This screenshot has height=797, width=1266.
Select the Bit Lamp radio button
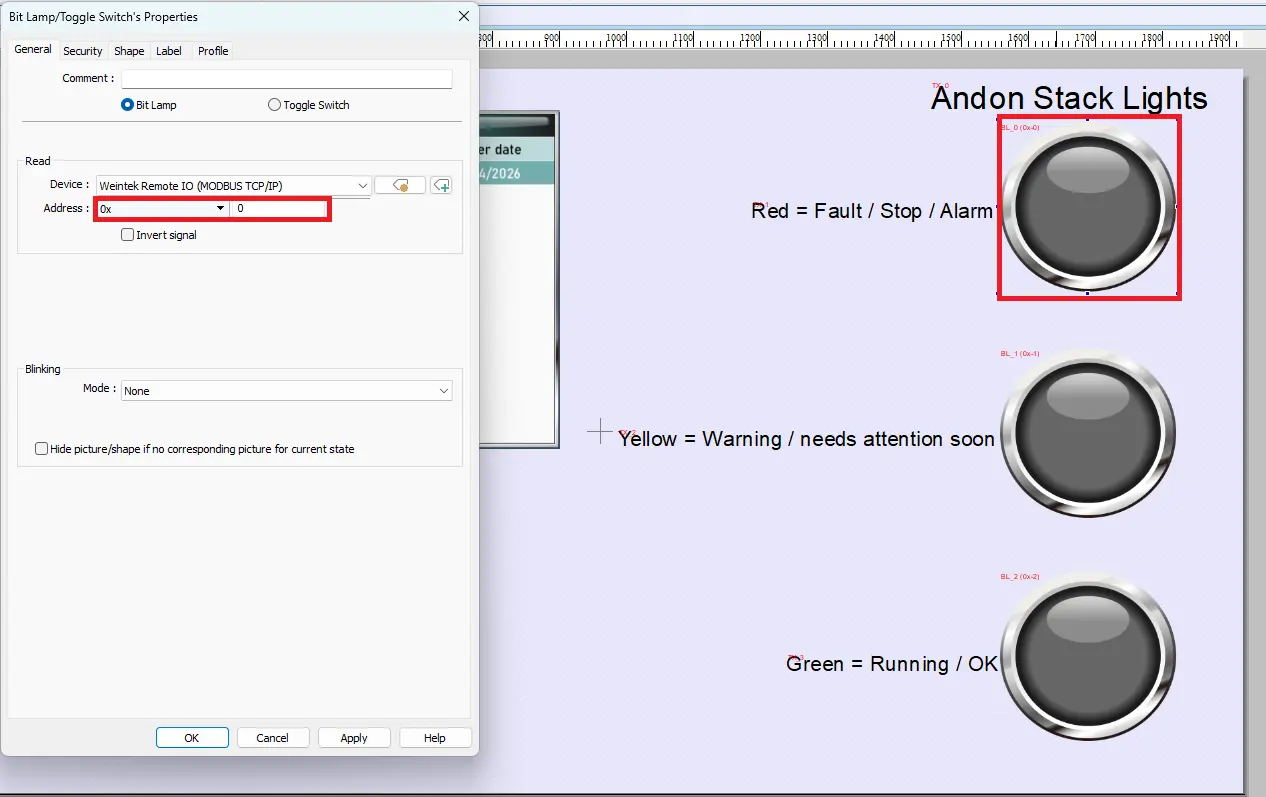coord(128,104)
